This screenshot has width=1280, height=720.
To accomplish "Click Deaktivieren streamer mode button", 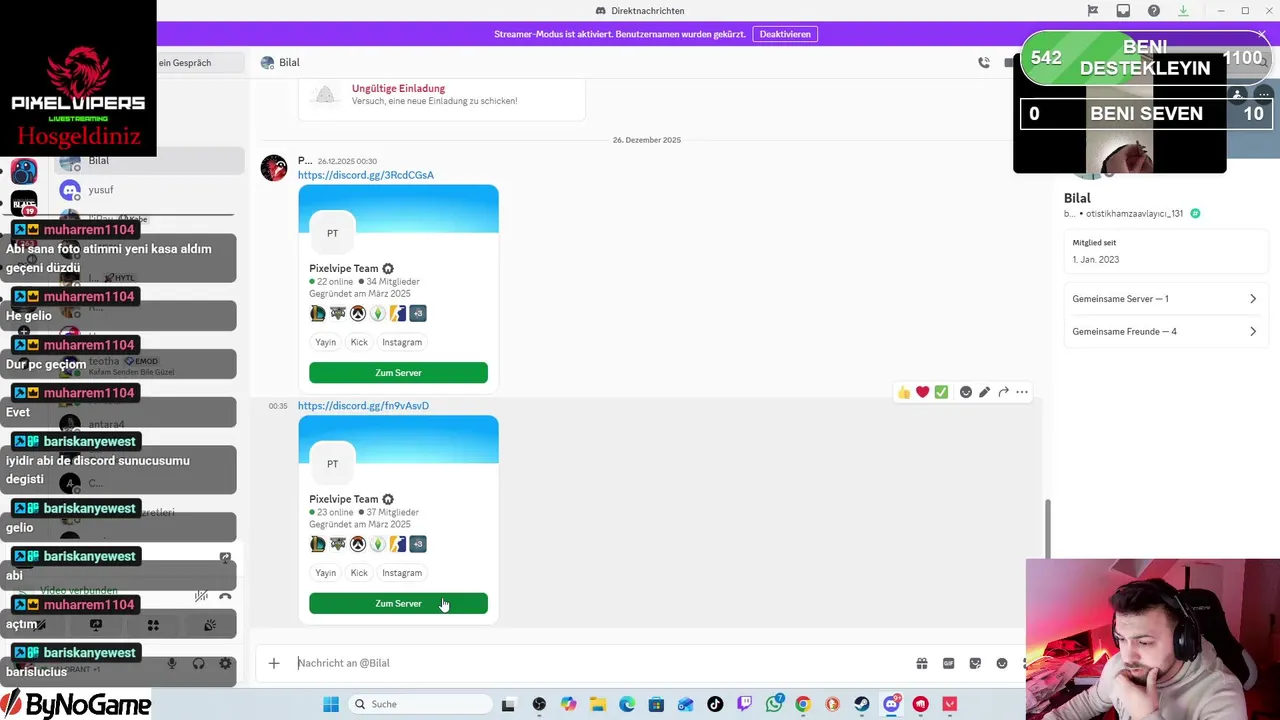I will click(785, 34).
